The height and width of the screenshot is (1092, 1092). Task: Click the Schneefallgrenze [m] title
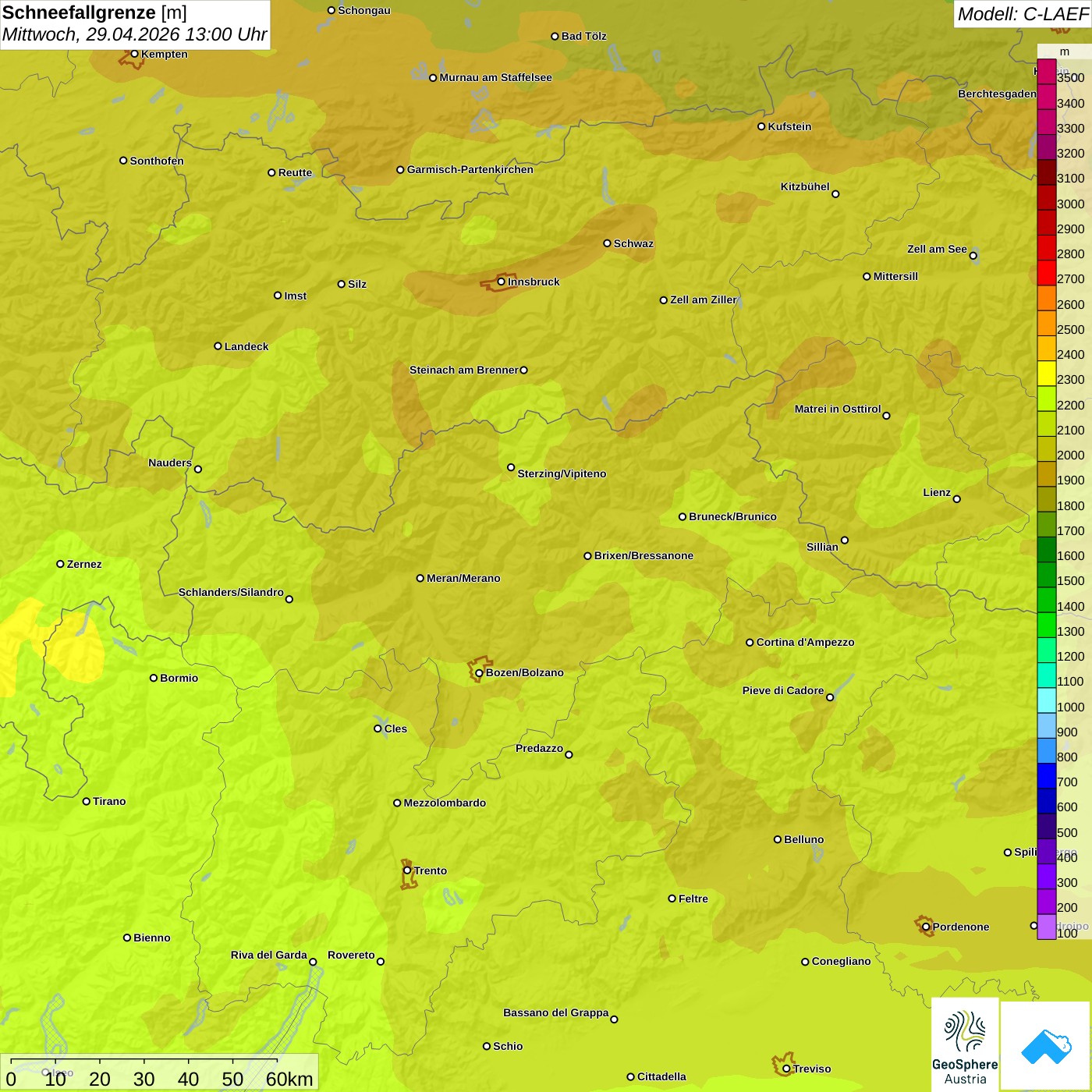94,13
